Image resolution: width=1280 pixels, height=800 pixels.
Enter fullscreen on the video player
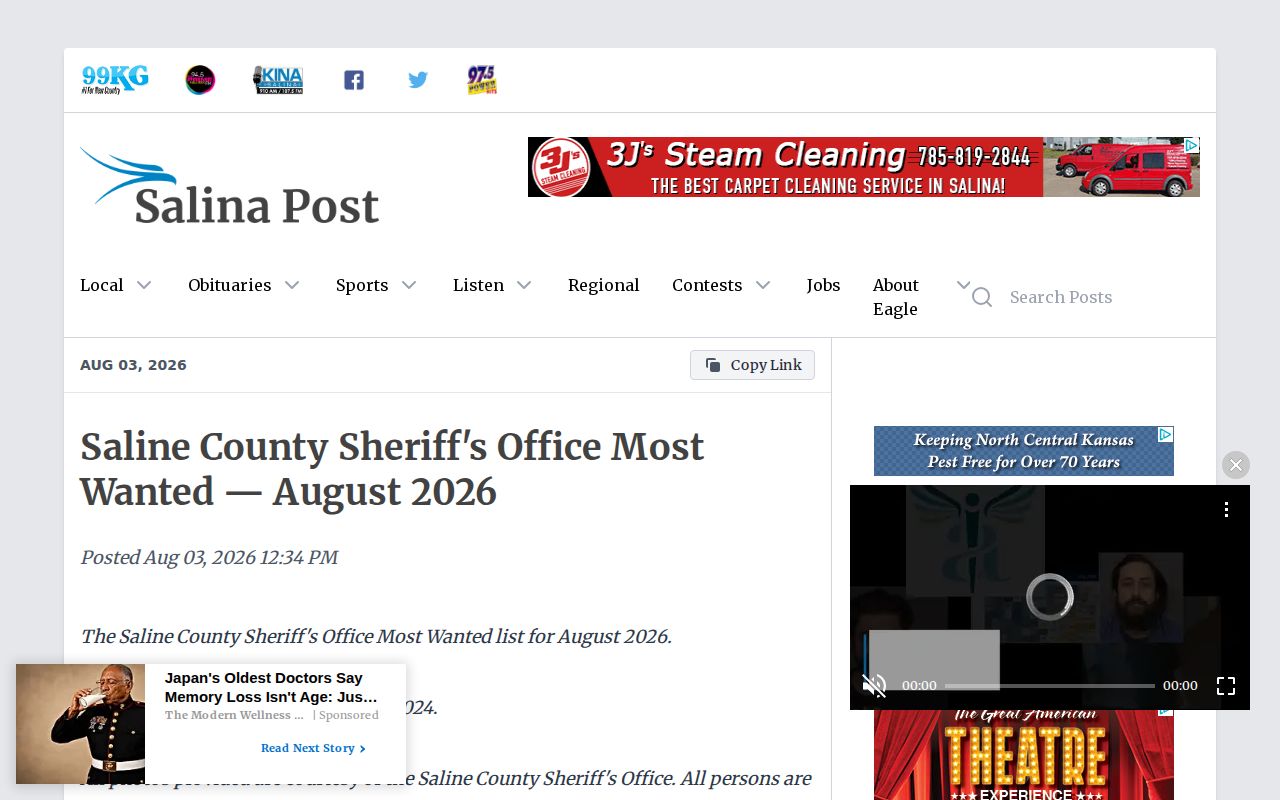coord(1226,685)
